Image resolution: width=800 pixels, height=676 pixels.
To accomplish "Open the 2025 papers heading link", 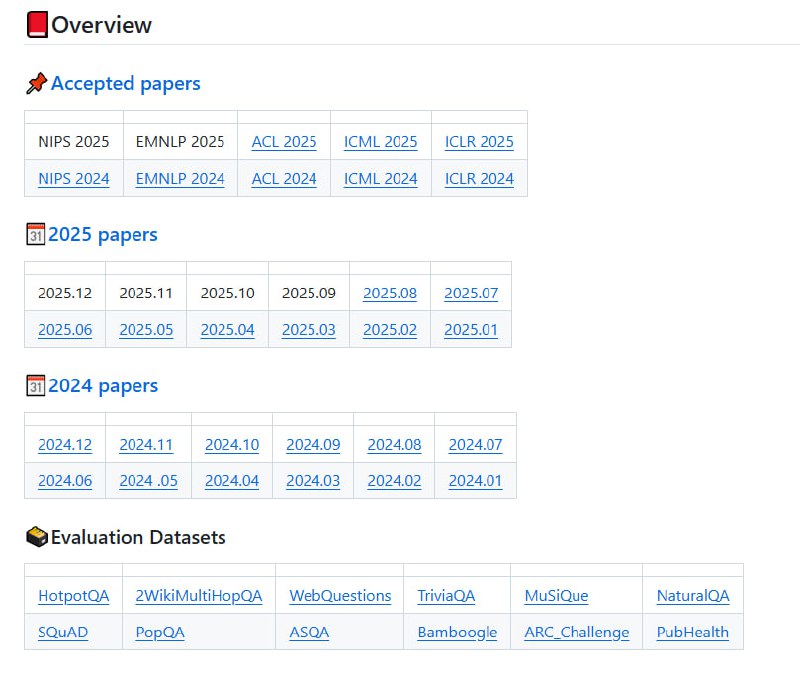I will point(103,235).
